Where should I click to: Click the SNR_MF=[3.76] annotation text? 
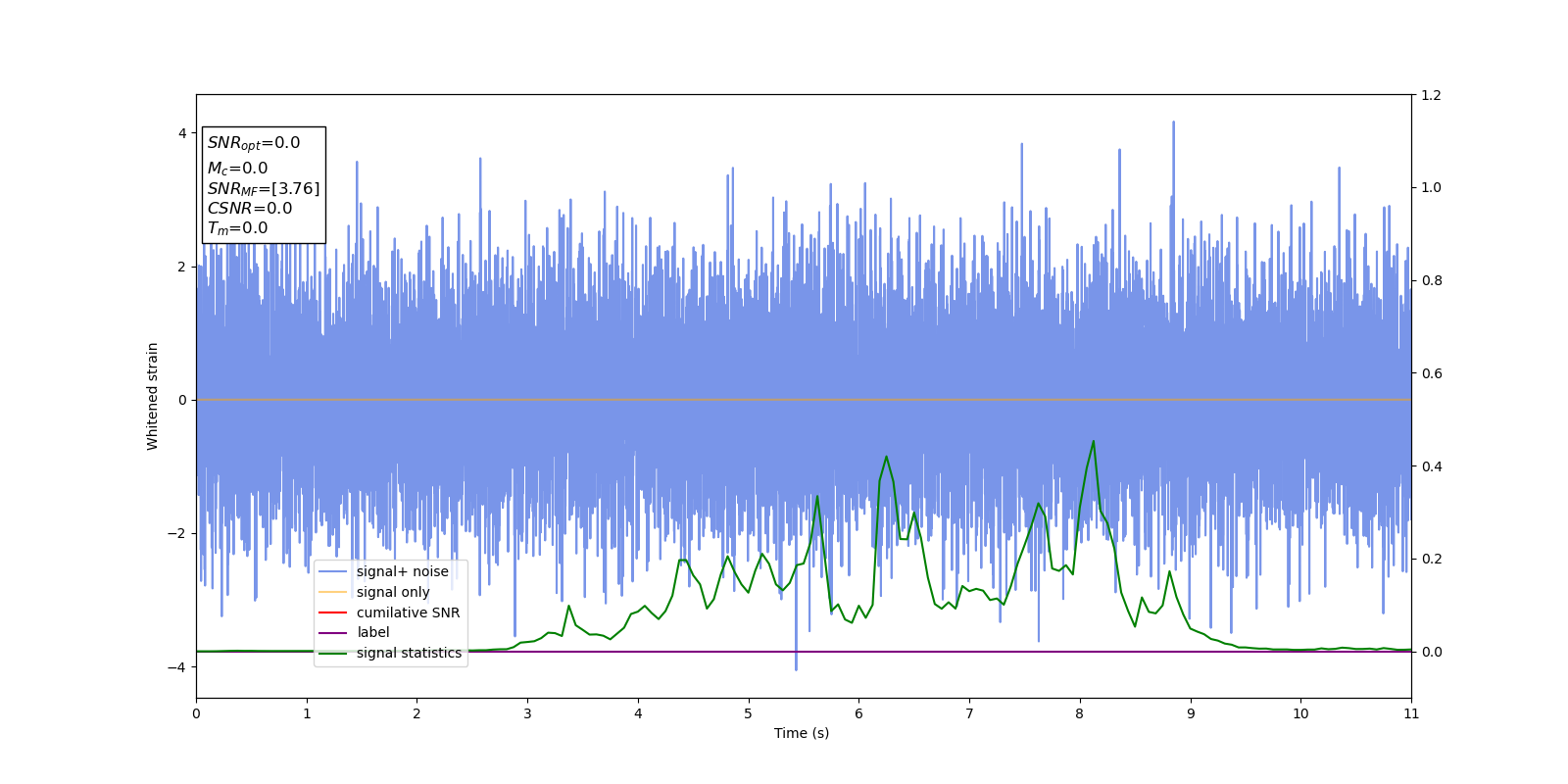264,188
